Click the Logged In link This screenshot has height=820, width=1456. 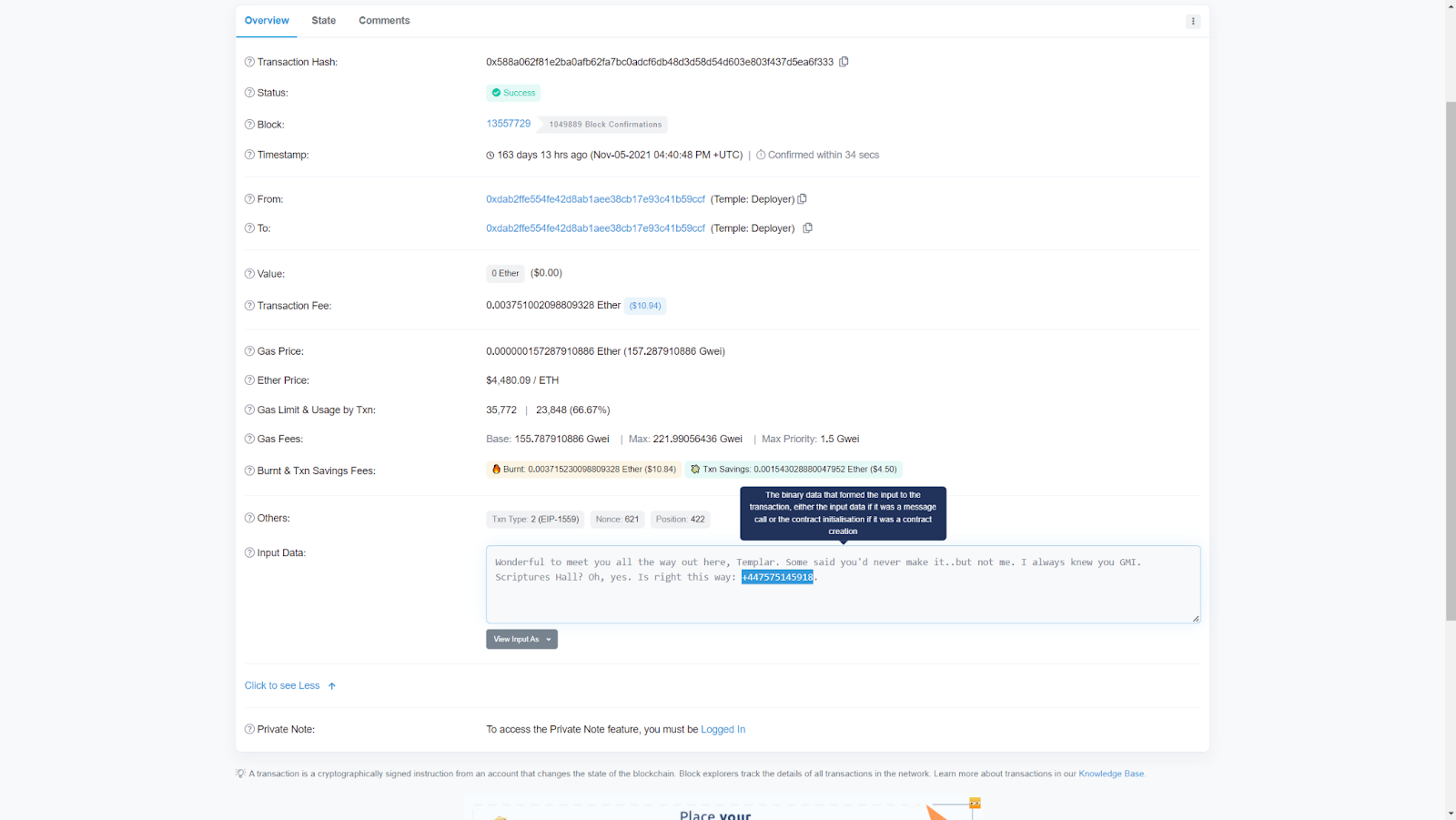(723, 729)
